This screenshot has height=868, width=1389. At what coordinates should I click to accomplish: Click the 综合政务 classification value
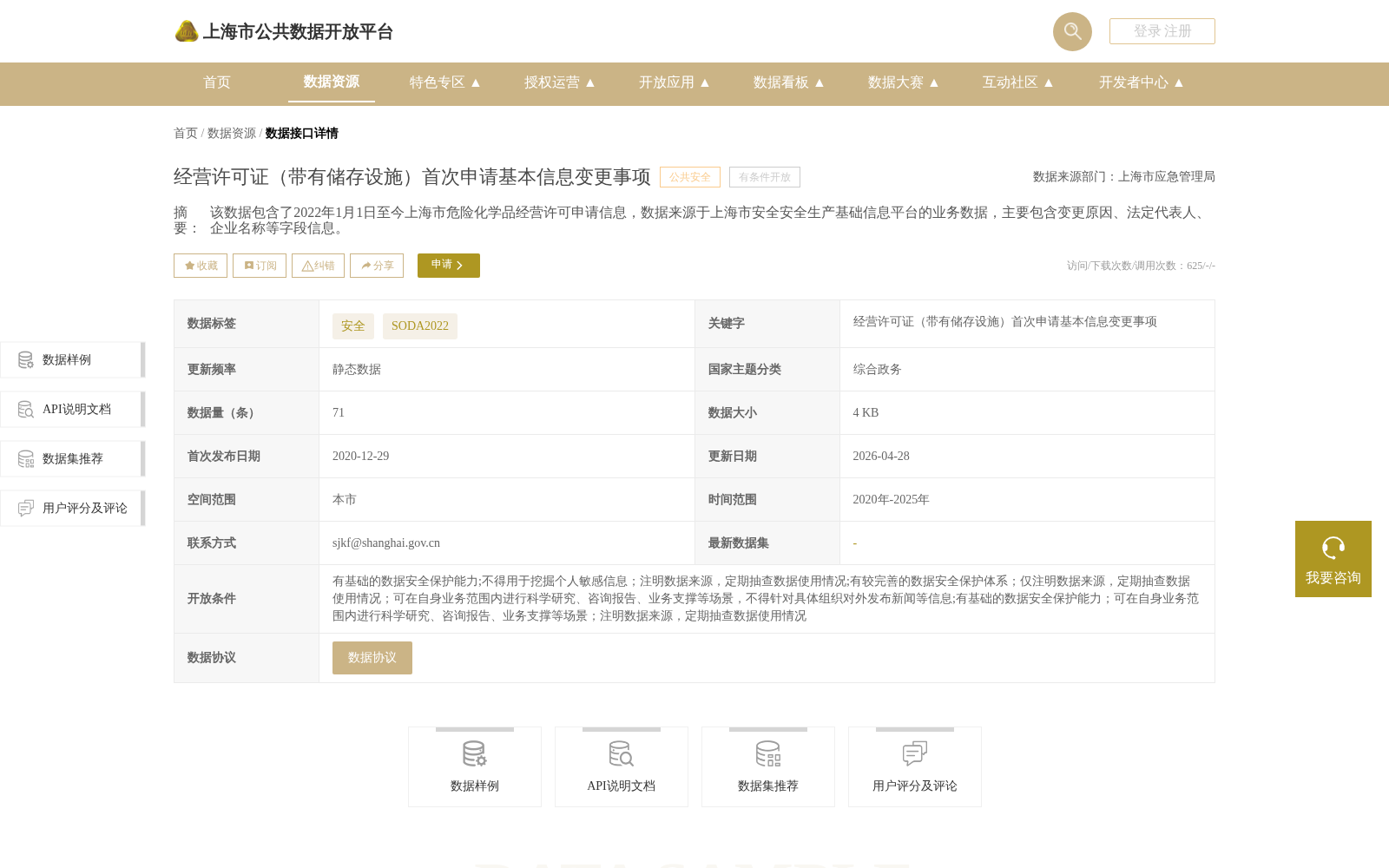coord(878,370)
